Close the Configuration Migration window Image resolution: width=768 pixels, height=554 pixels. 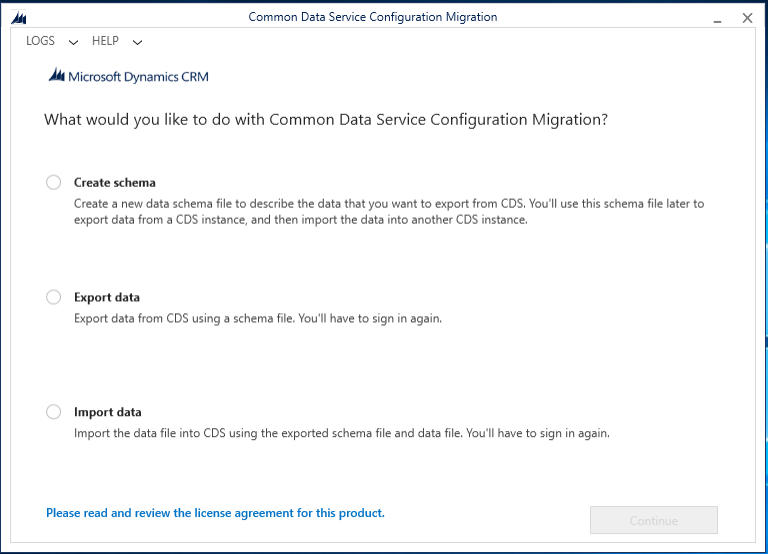tap(746, 18)
